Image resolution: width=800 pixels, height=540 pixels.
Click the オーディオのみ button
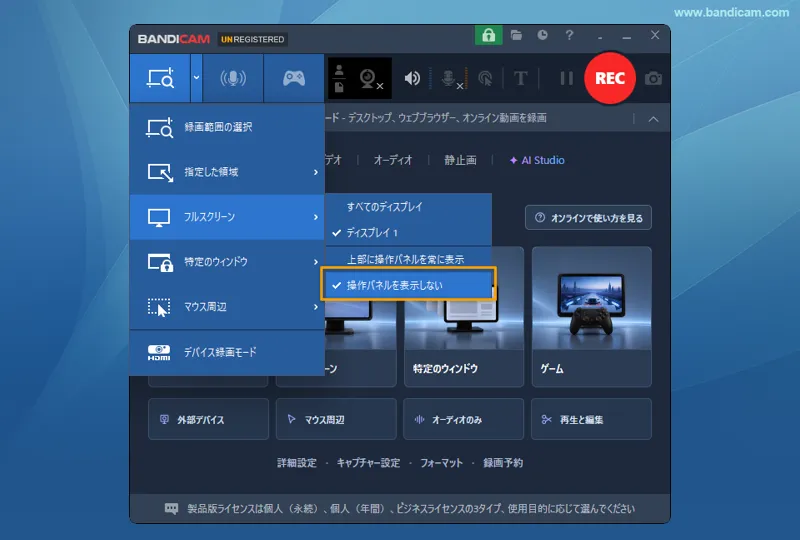point(463,419)
